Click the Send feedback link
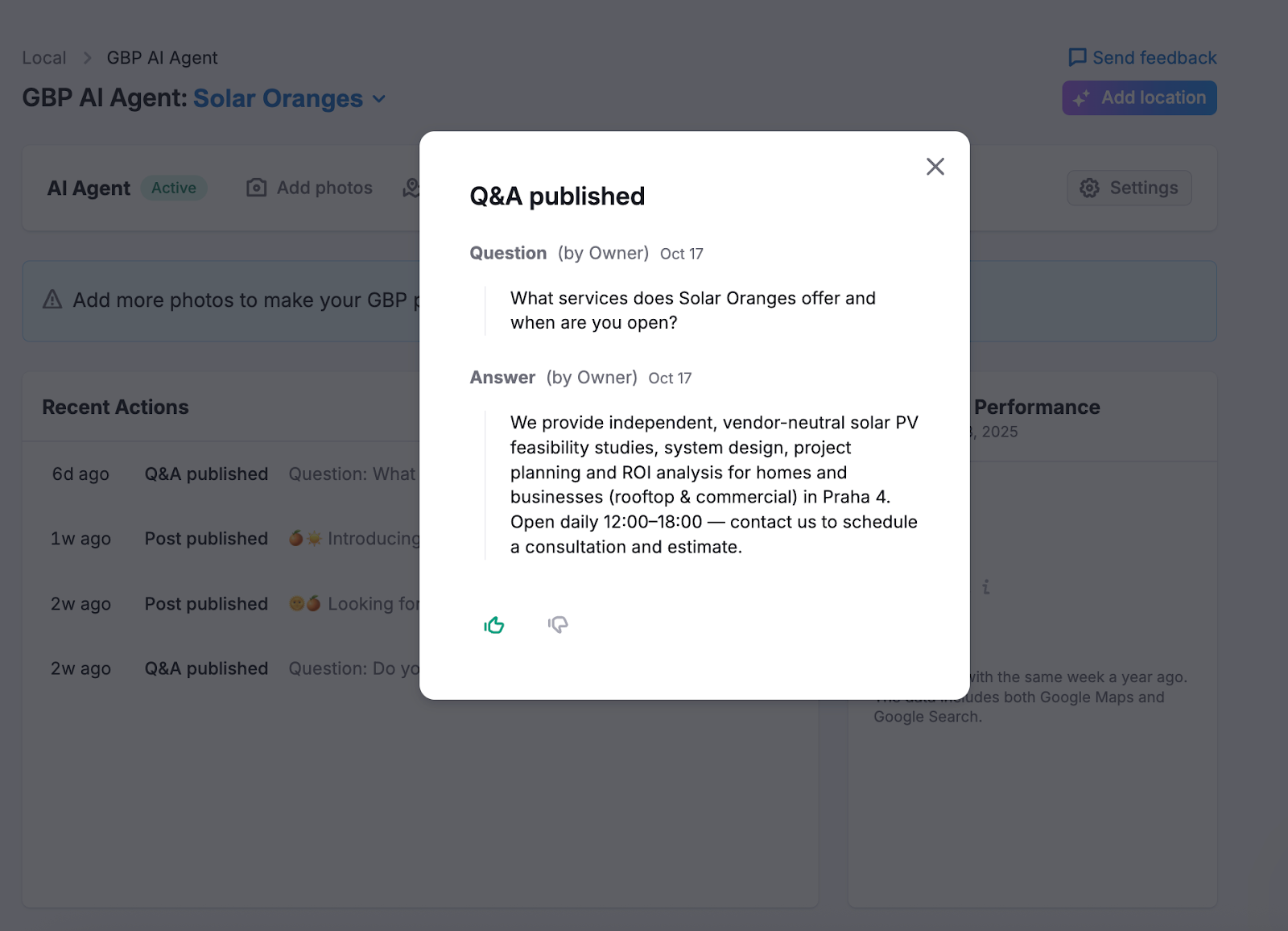The width and height of the screenshot is (1288, 931). (x=1154, y=57)
